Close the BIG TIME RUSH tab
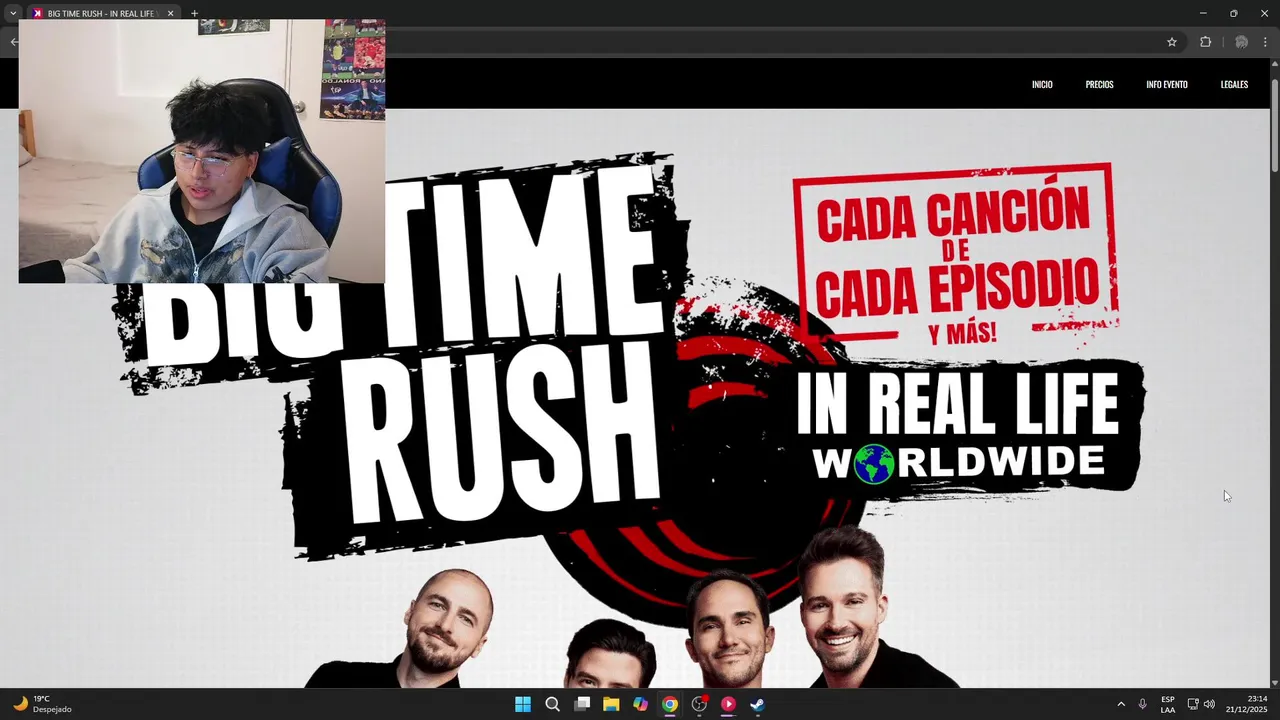The height and width of the screenshot is (720, 1280). coord(170,13)
